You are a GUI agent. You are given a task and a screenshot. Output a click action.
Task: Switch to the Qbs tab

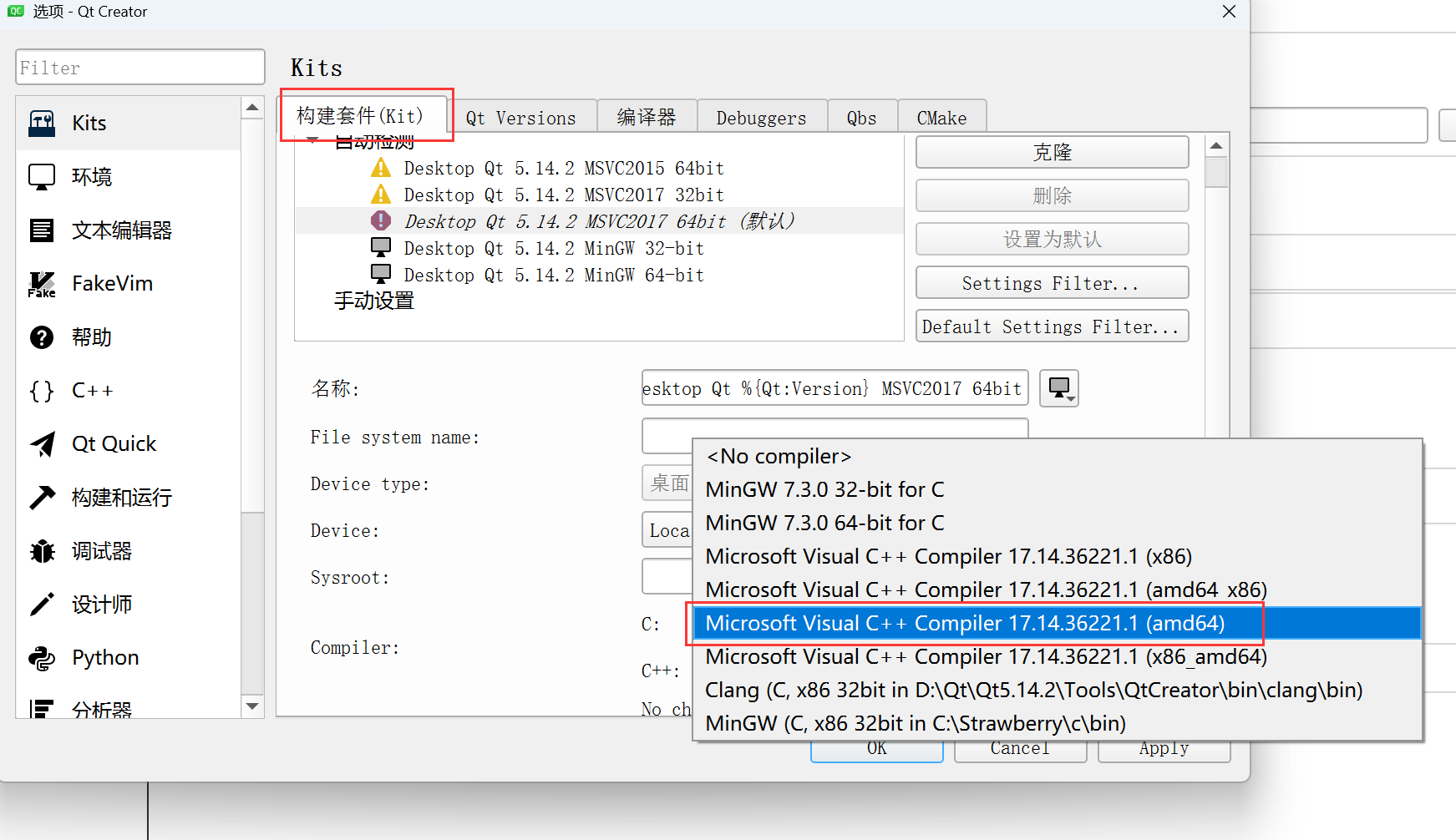point(862,118)
